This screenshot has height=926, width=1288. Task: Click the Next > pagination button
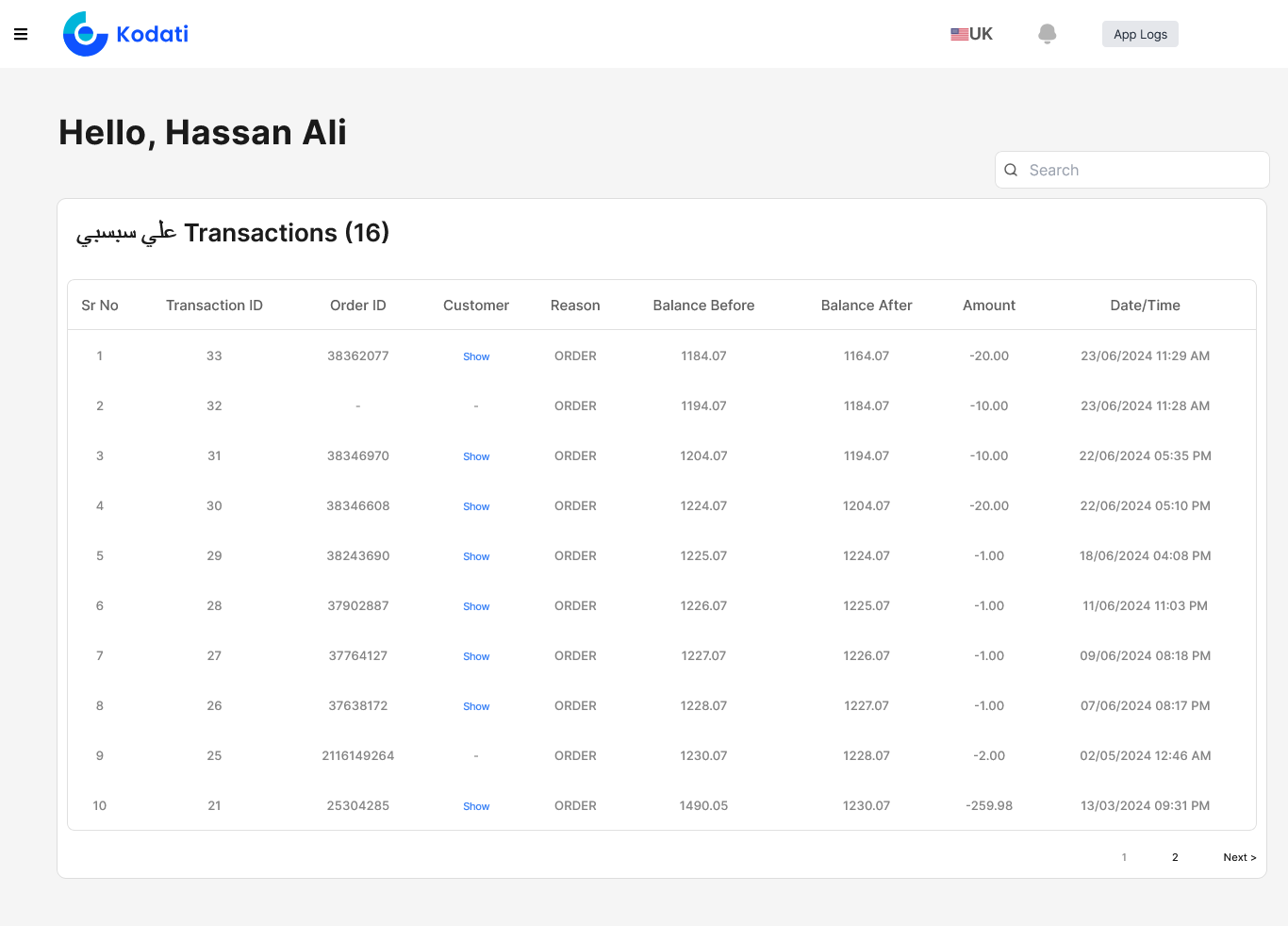click(1240, 857)
